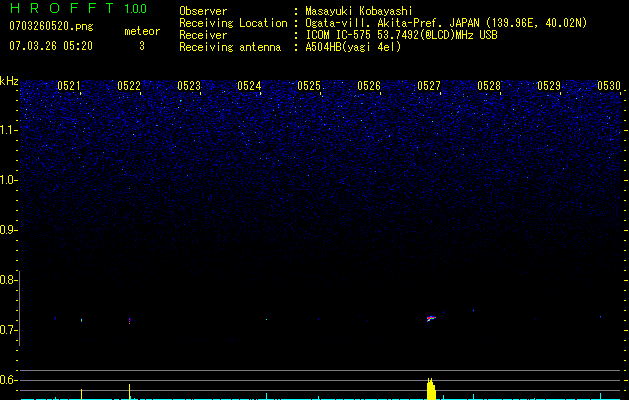
Task: Select the 0521 time marker
Action: click(69, 87)
